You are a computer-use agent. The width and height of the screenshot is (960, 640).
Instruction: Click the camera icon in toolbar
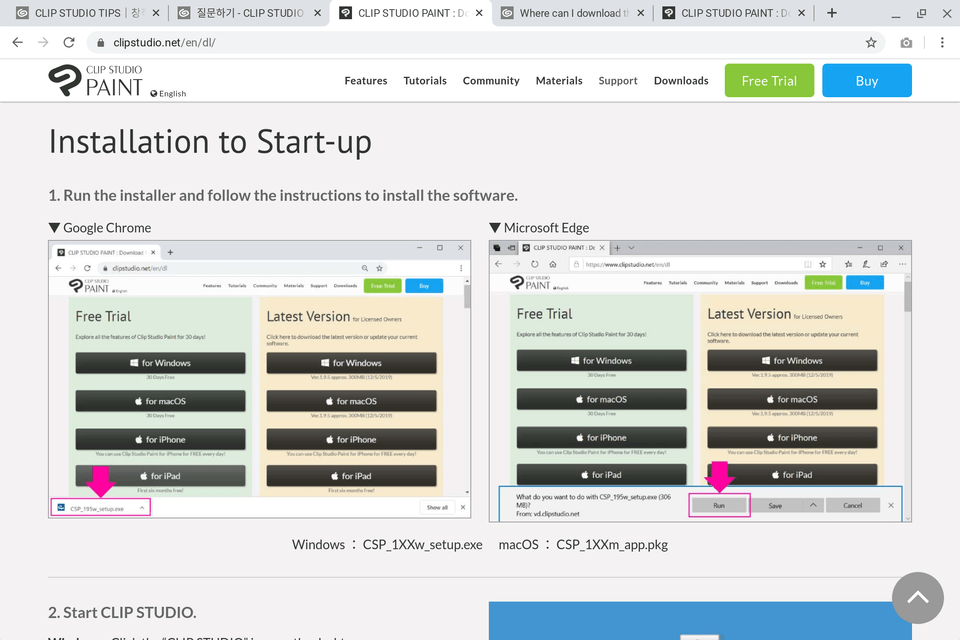(x=906, y=42)
